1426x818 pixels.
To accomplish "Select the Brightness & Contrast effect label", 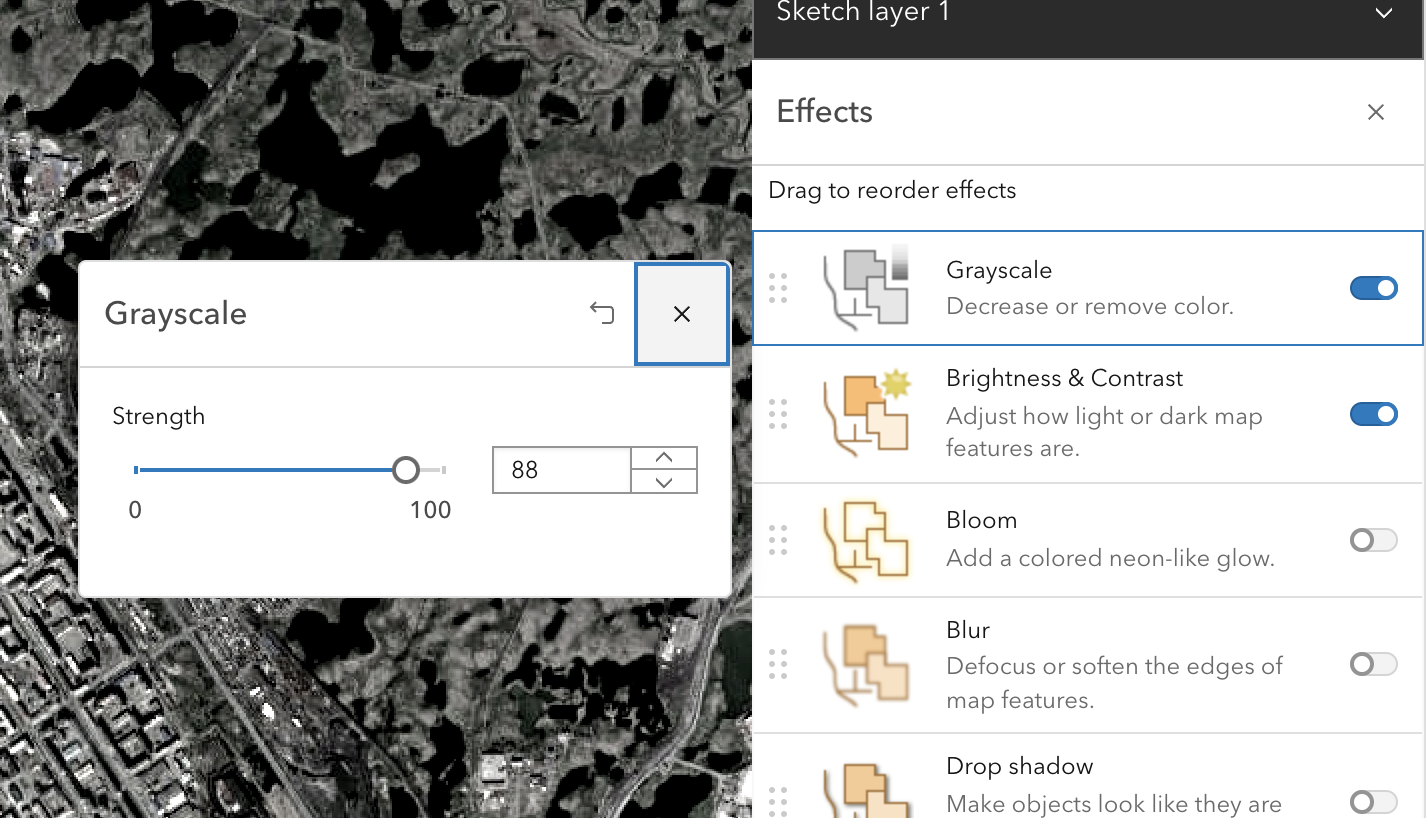I will coord(1064,378).
